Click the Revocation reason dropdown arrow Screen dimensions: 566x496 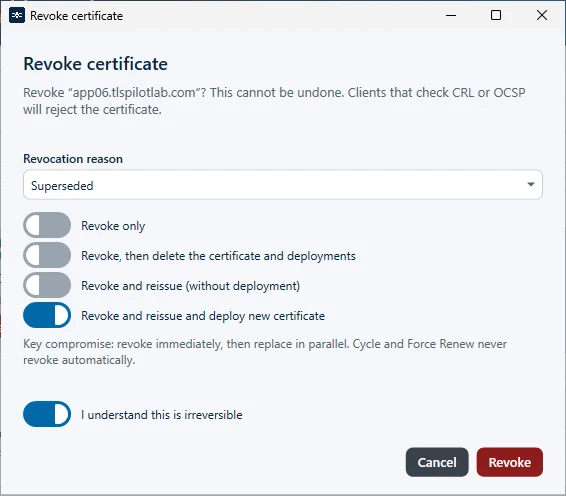click(531, 184)
